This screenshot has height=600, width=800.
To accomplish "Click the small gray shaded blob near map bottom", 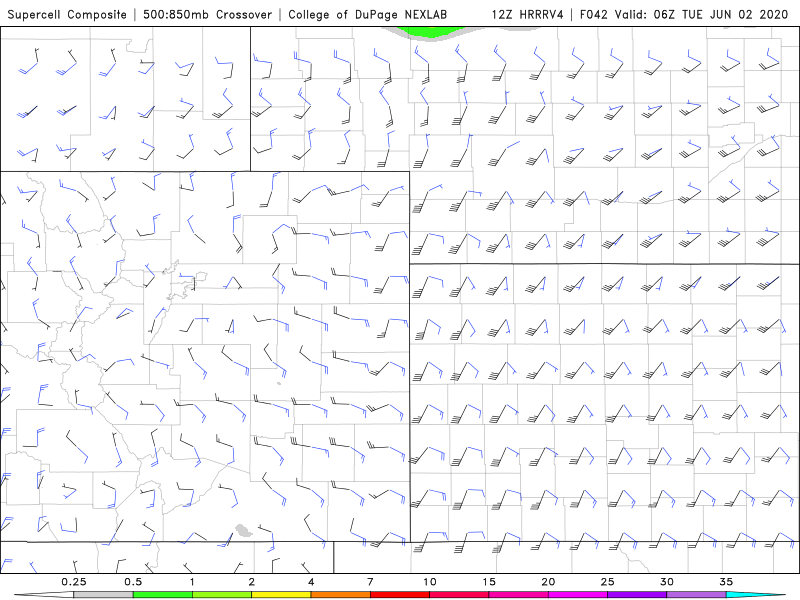I will click(x=243, y=531).
